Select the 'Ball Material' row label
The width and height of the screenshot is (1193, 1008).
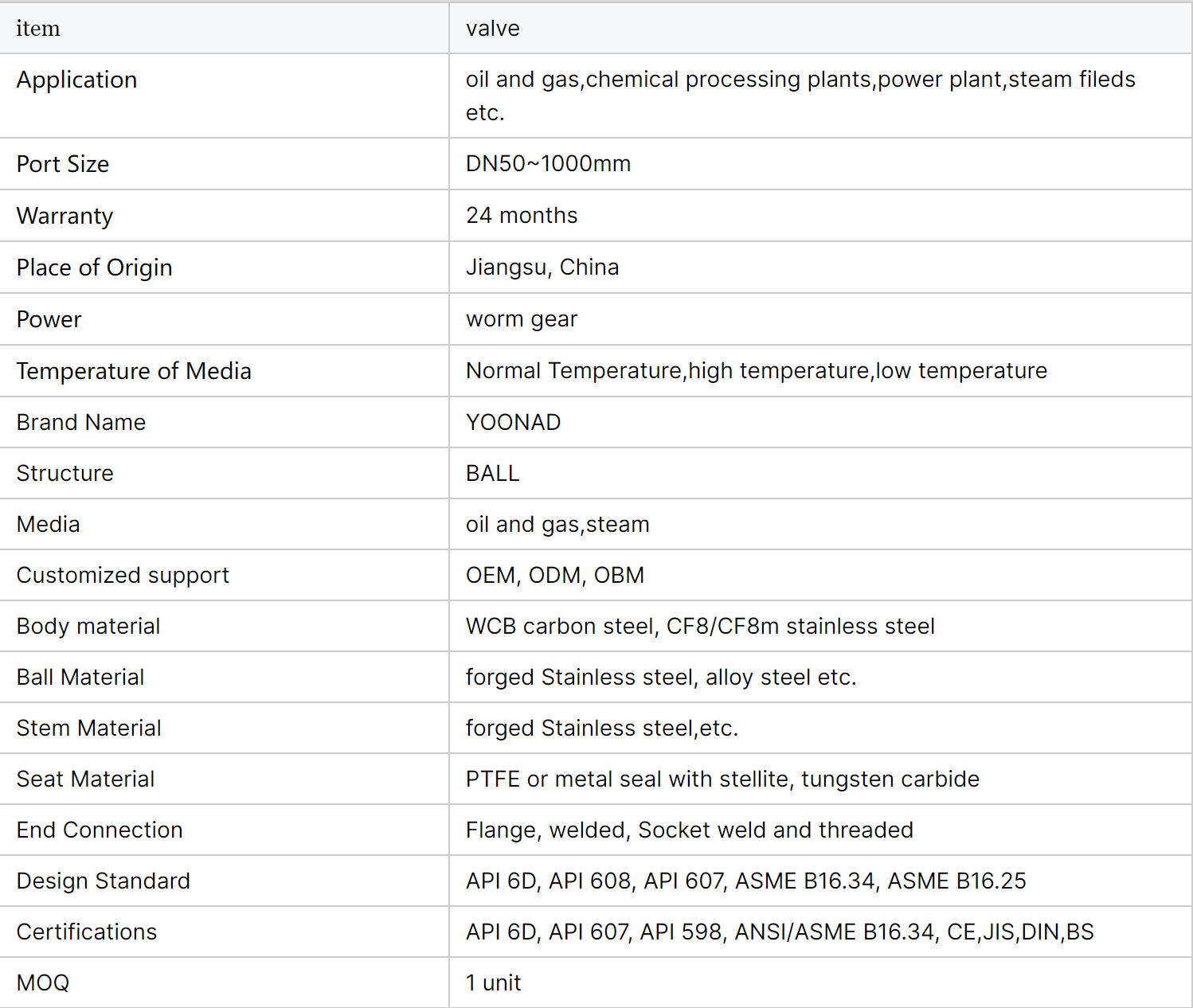click(80, 677)
